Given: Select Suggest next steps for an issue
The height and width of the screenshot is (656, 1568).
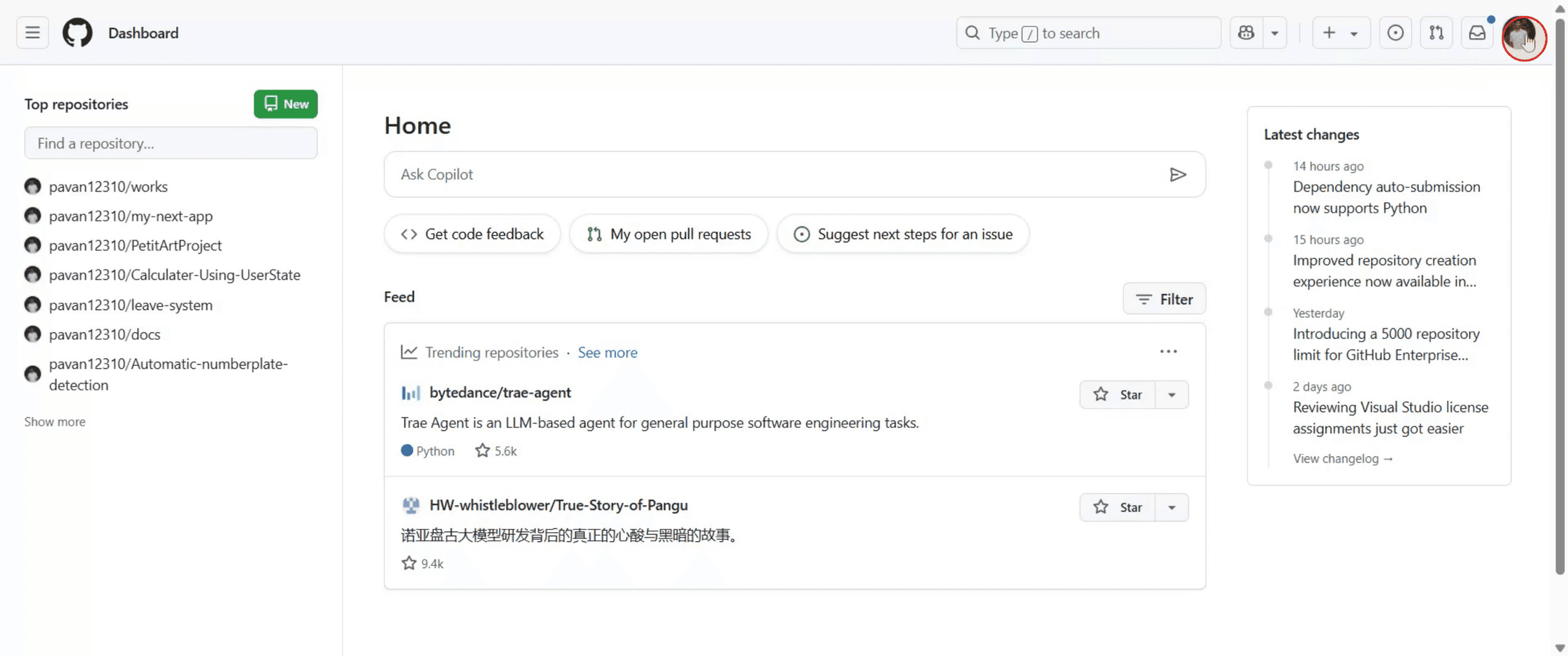Looking at the screenshot, I should pyautogui.click(x=903, y=234).
